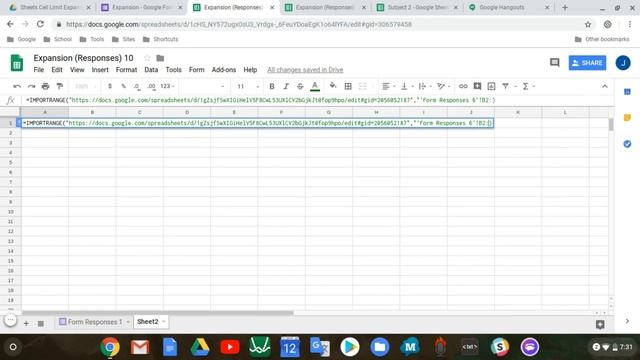640x360 pixels.
Task: Open the borders tool
Action: click(348, 86)
